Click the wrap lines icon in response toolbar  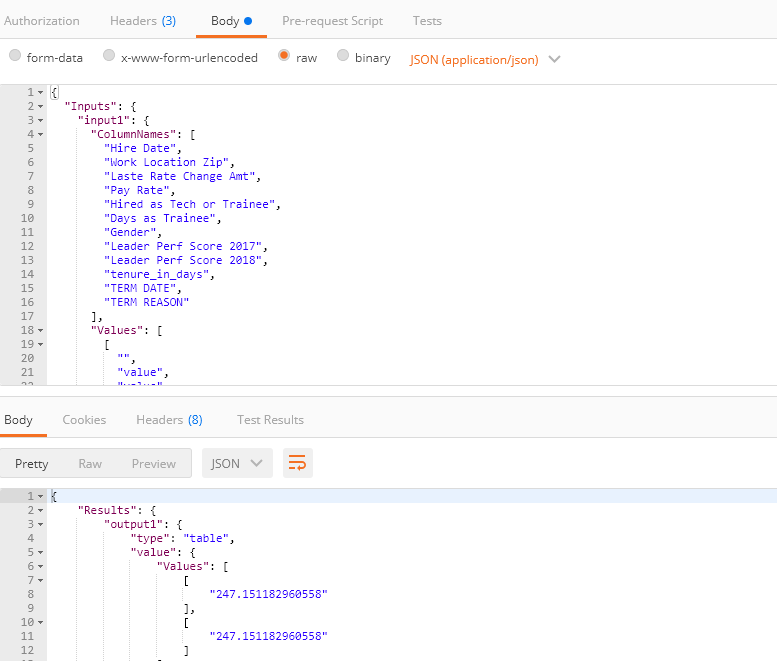point(297,463)
